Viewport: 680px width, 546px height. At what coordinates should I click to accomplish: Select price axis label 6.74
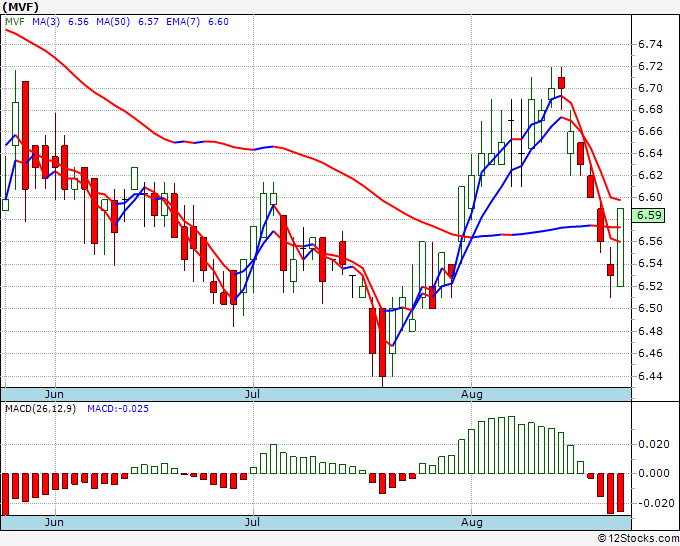(x=650, y=44)
